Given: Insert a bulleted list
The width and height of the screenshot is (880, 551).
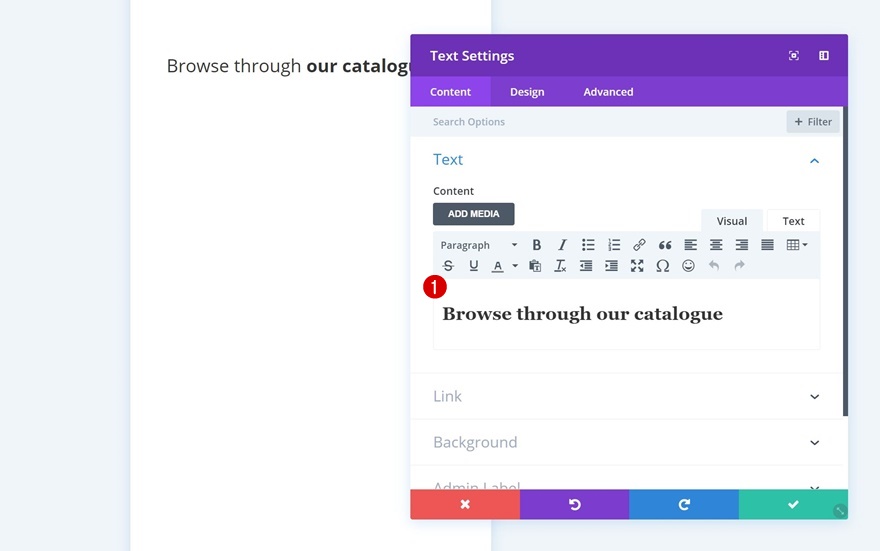Looking at the screenshot, I should 588,245.
